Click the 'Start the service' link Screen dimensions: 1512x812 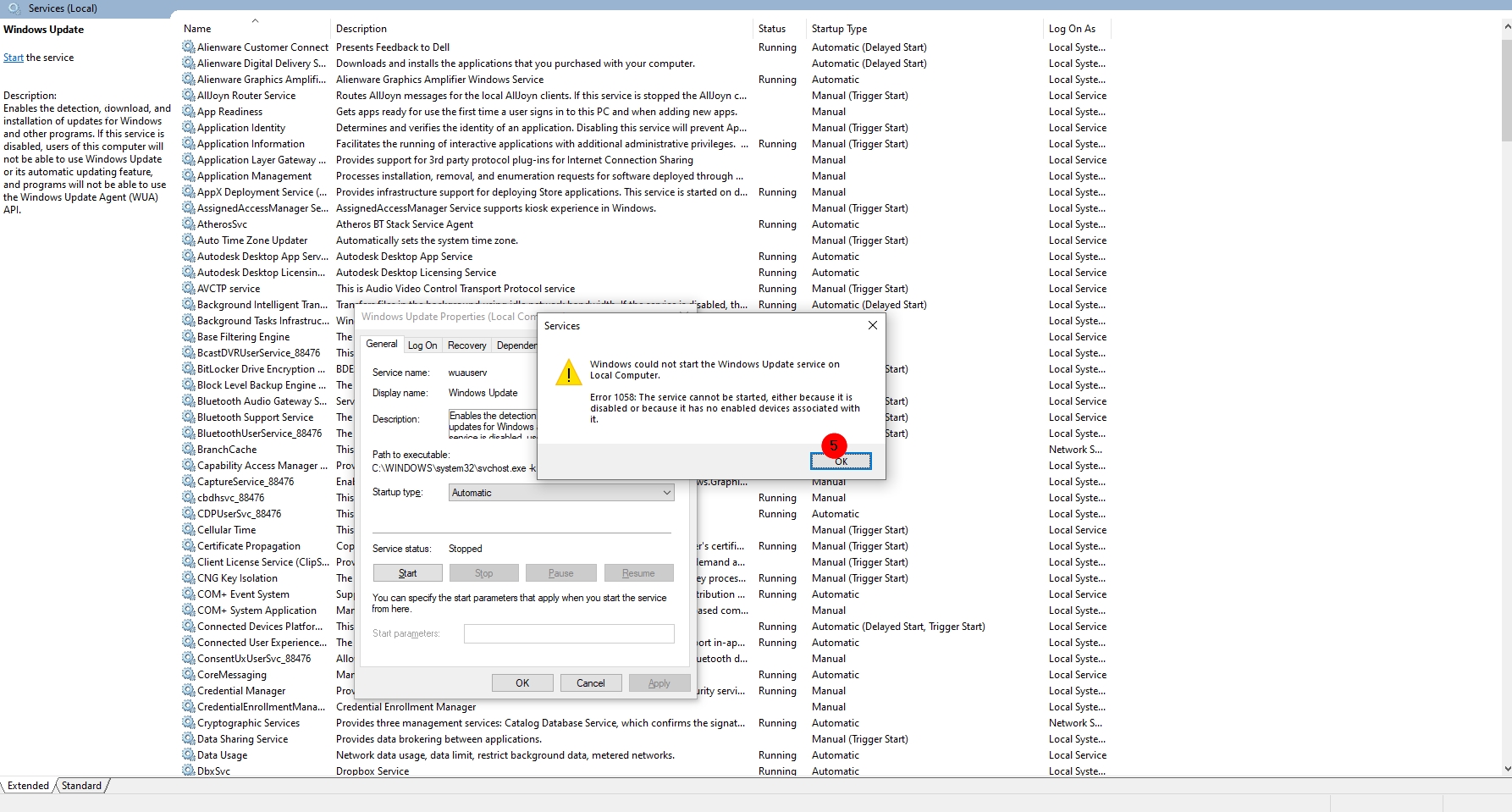pyautogui.click(x=14, y=58)
